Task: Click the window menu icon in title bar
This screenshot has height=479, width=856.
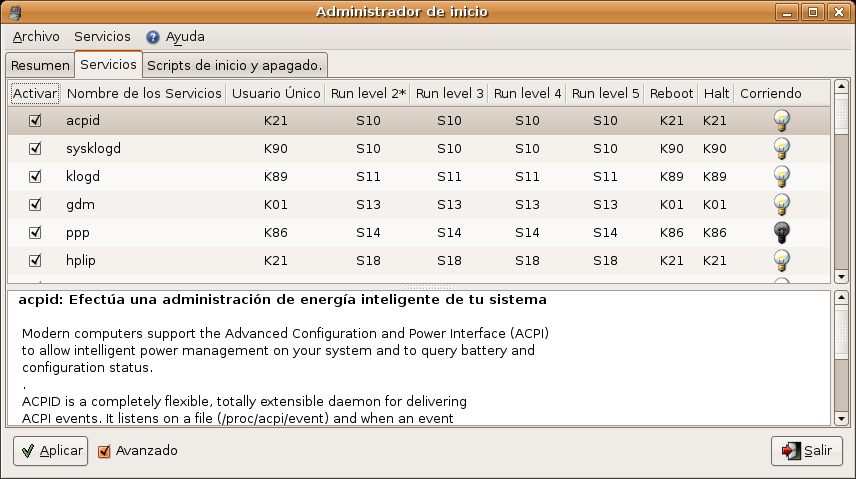Action: coord(13,12)
